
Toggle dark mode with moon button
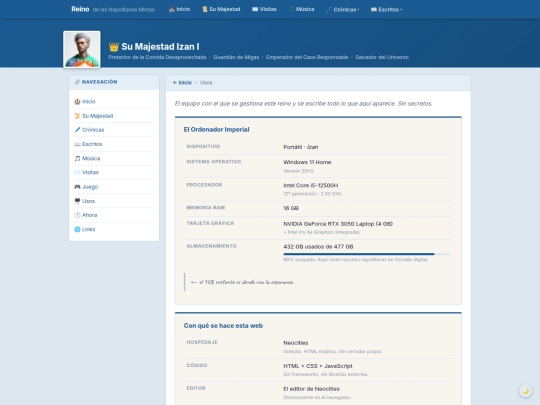coord(526,391)
